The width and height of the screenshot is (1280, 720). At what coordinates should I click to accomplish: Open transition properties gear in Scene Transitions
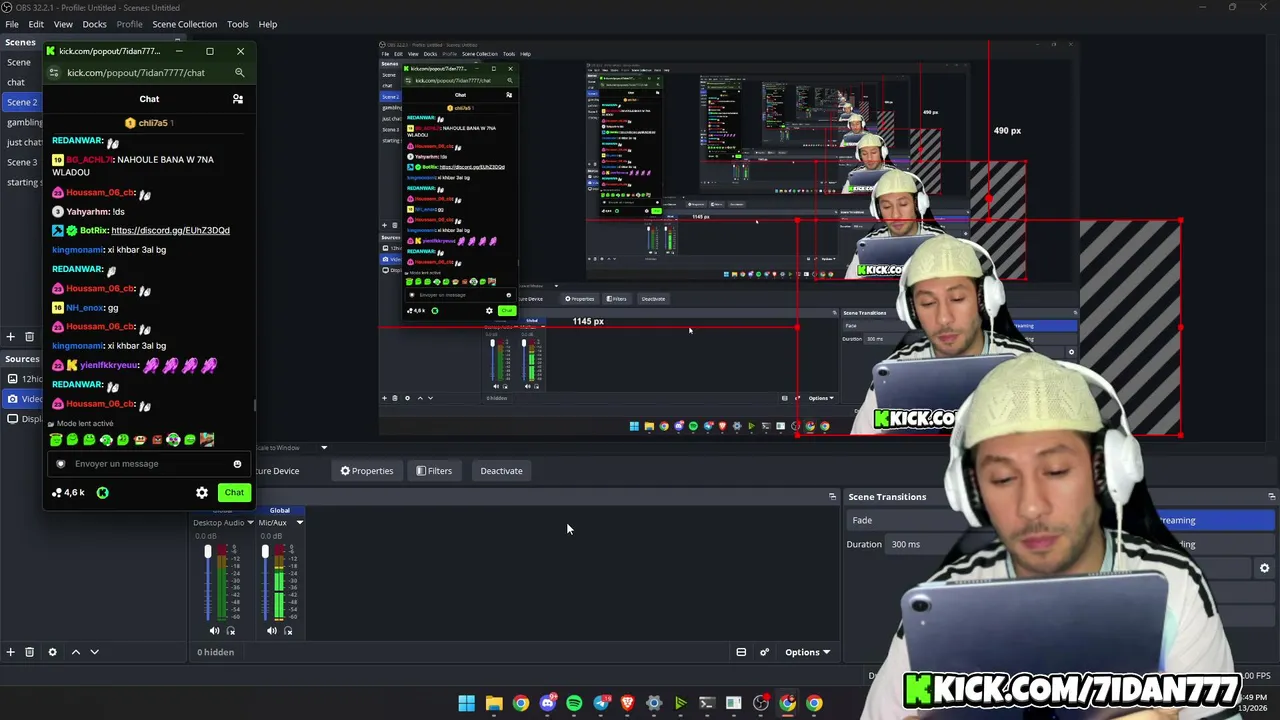coord(1264,568)
